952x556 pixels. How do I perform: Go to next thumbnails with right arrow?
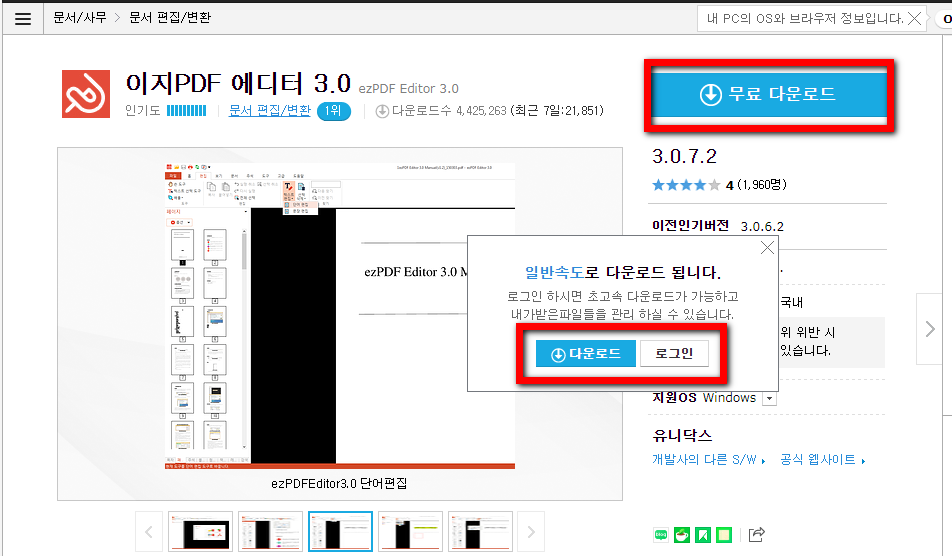pyautogui.click(x=531, y=532)
